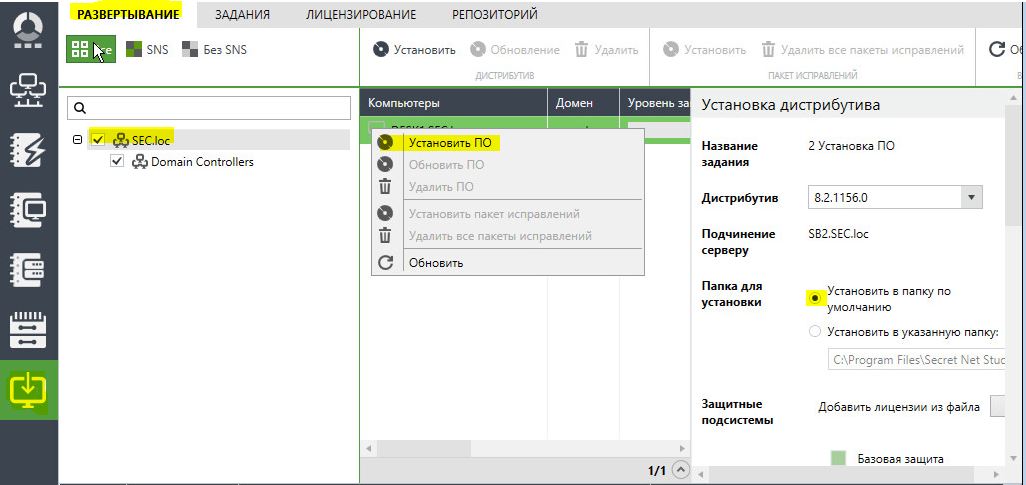The image size is (1026, 485).
Task: Click the Обновление toolbar button
Action: coord(515,50)
